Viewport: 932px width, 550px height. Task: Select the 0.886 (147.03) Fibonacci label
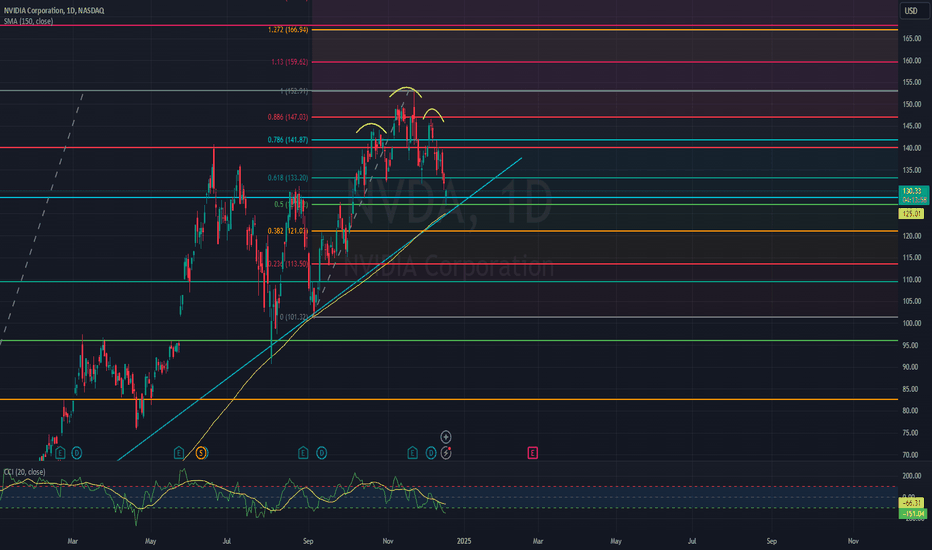pyautogui.click(x=288, y=117)
